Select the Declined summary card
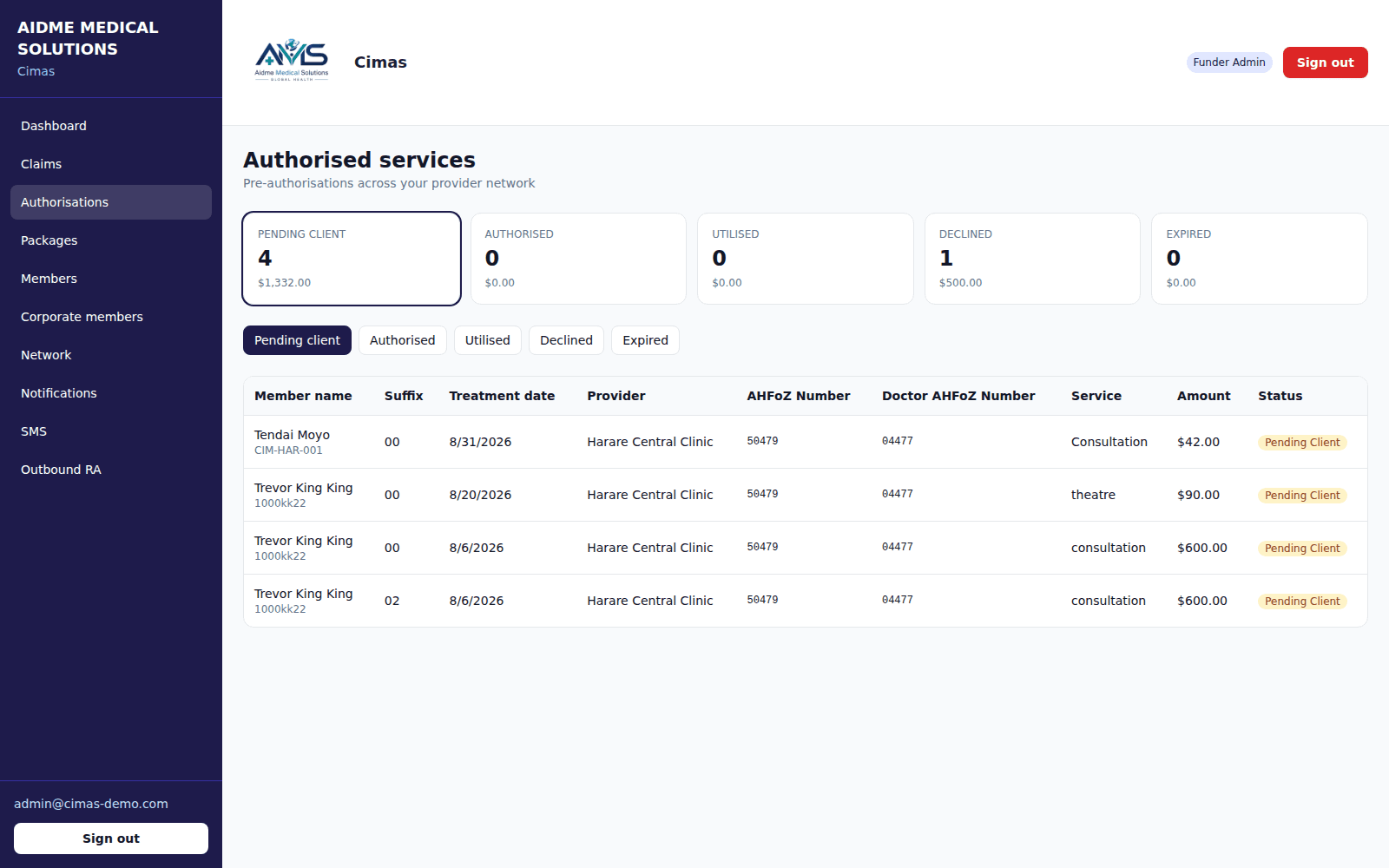The height and width of the screenshot is (868, 1389). coord(1032,259)
